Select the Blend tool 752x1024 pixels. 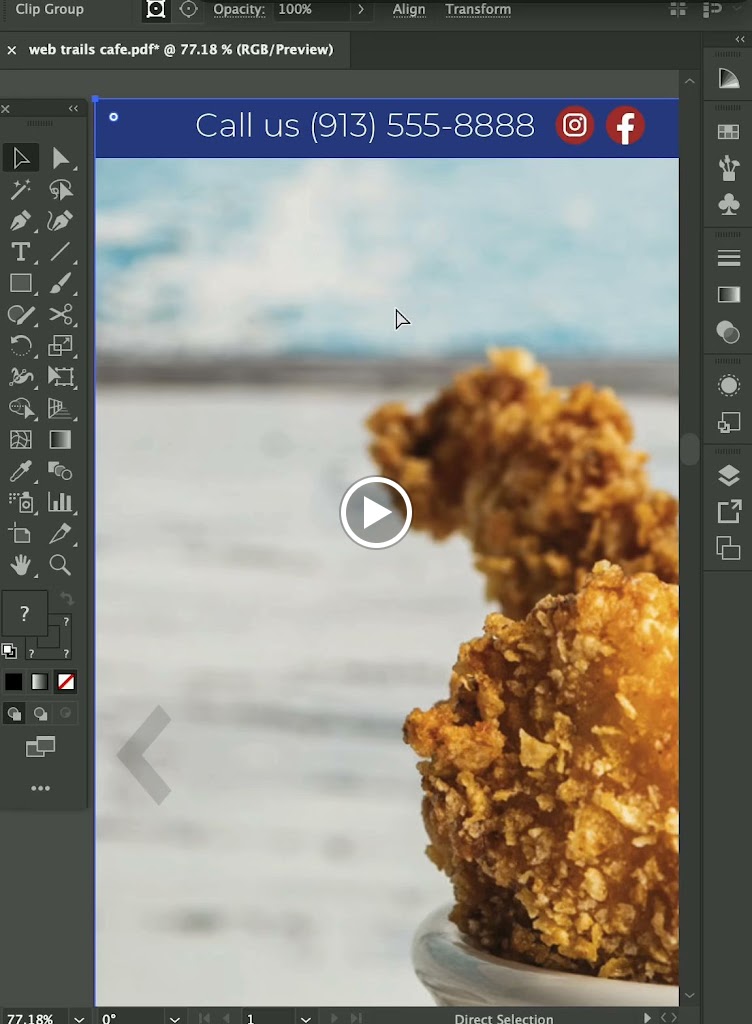click(61, 471)
